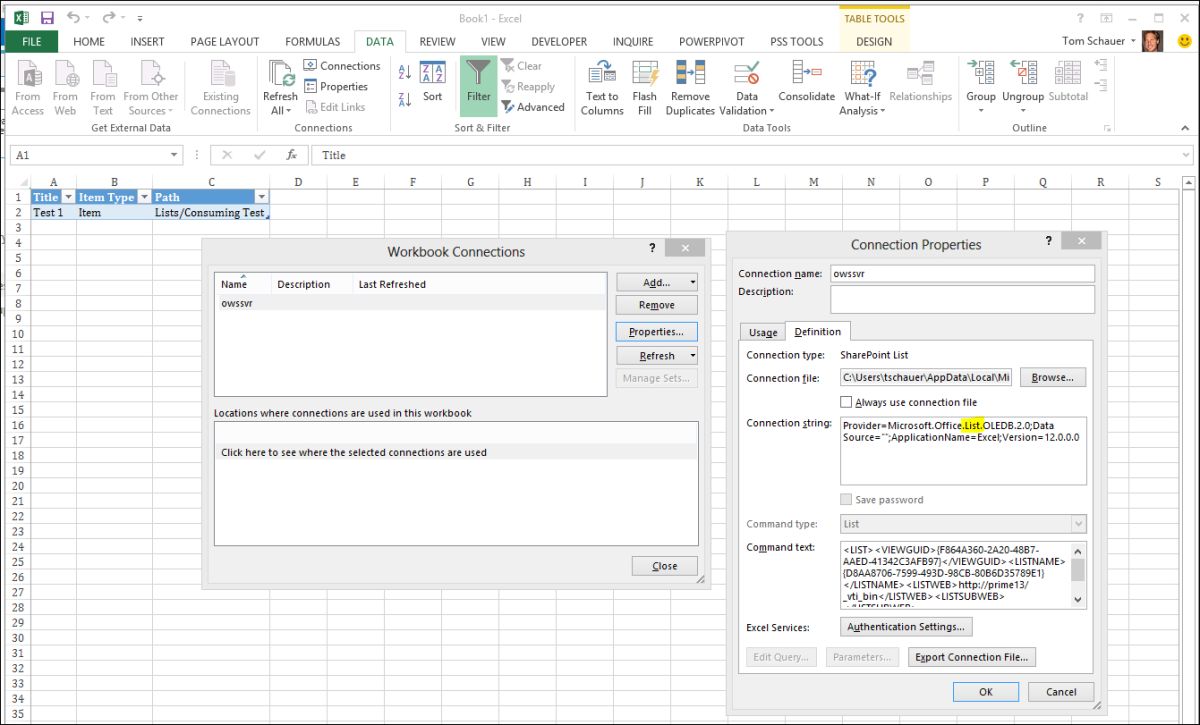This screenshot has width=1200, height=725.
Task: Close the Workbook Connections dialog with Close button
Action: pos(664,566)
